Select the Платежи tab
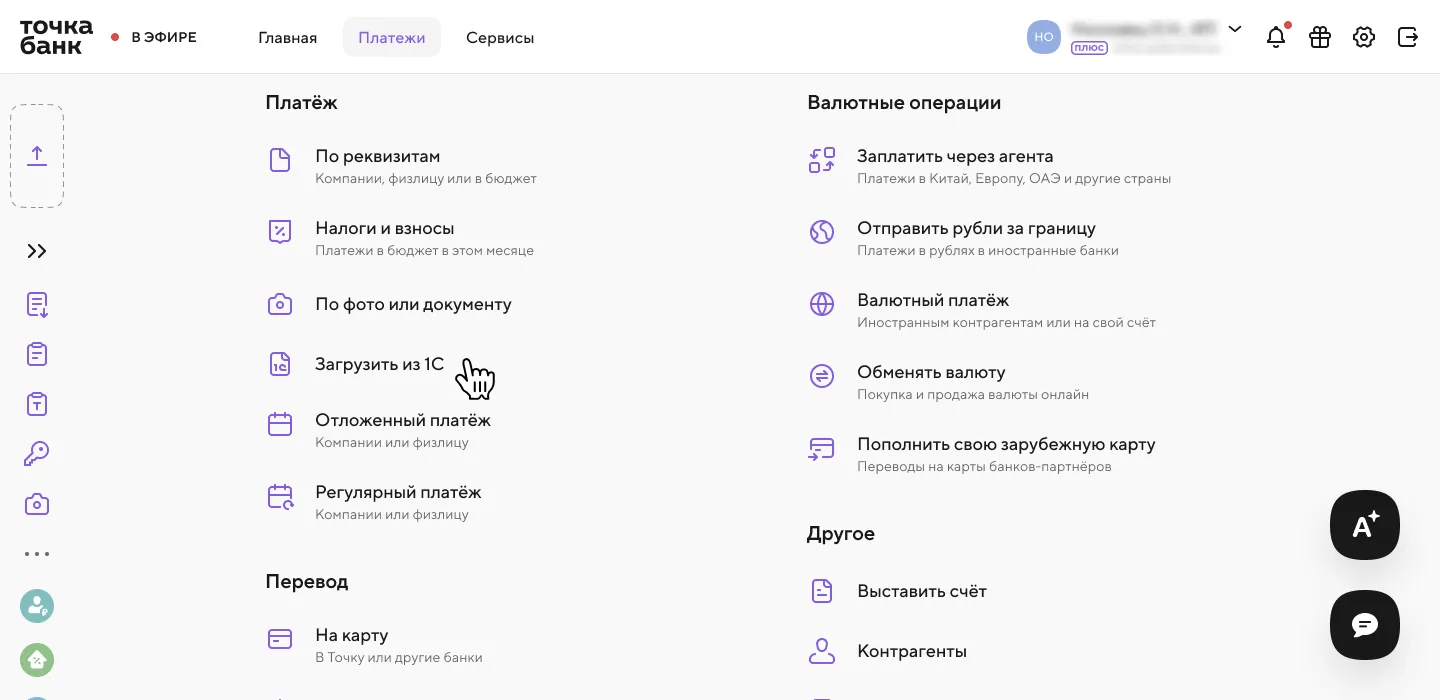Viewport: 1440px width, 700px height. [x=392, y=38]
